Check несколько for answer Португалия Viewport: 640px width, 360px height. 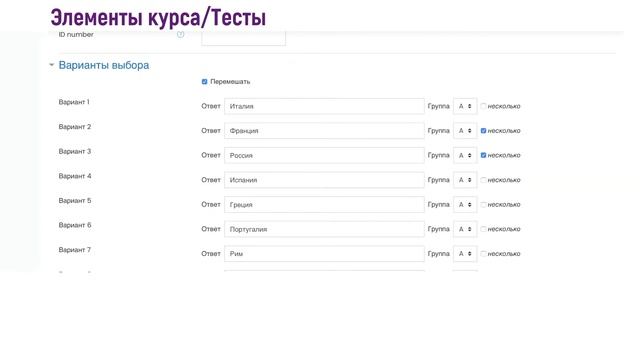[483, 229]
